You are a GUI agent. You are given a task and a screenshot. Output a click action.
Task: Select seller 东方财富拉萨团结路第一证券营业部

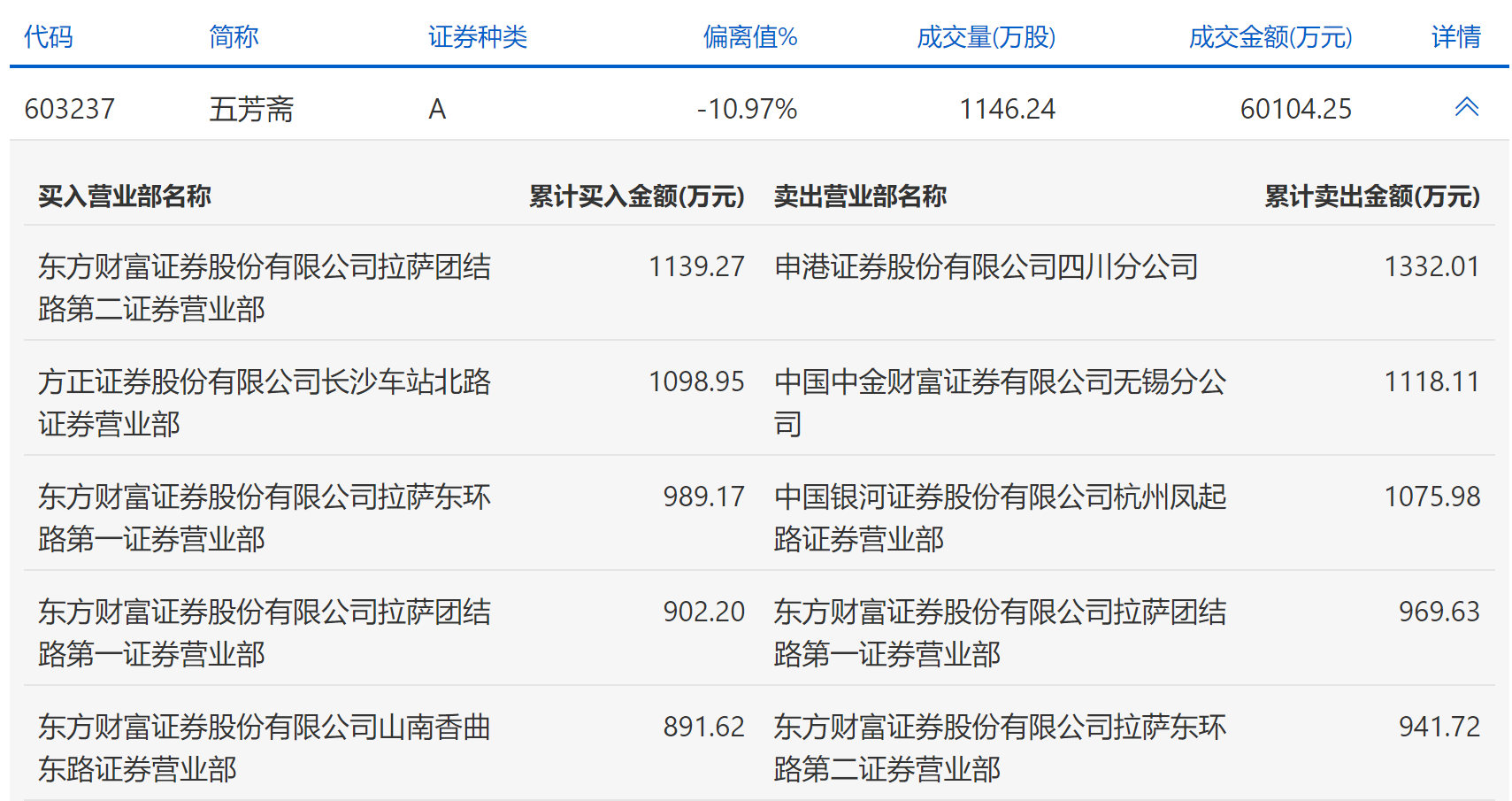(x=1001, y=633)
